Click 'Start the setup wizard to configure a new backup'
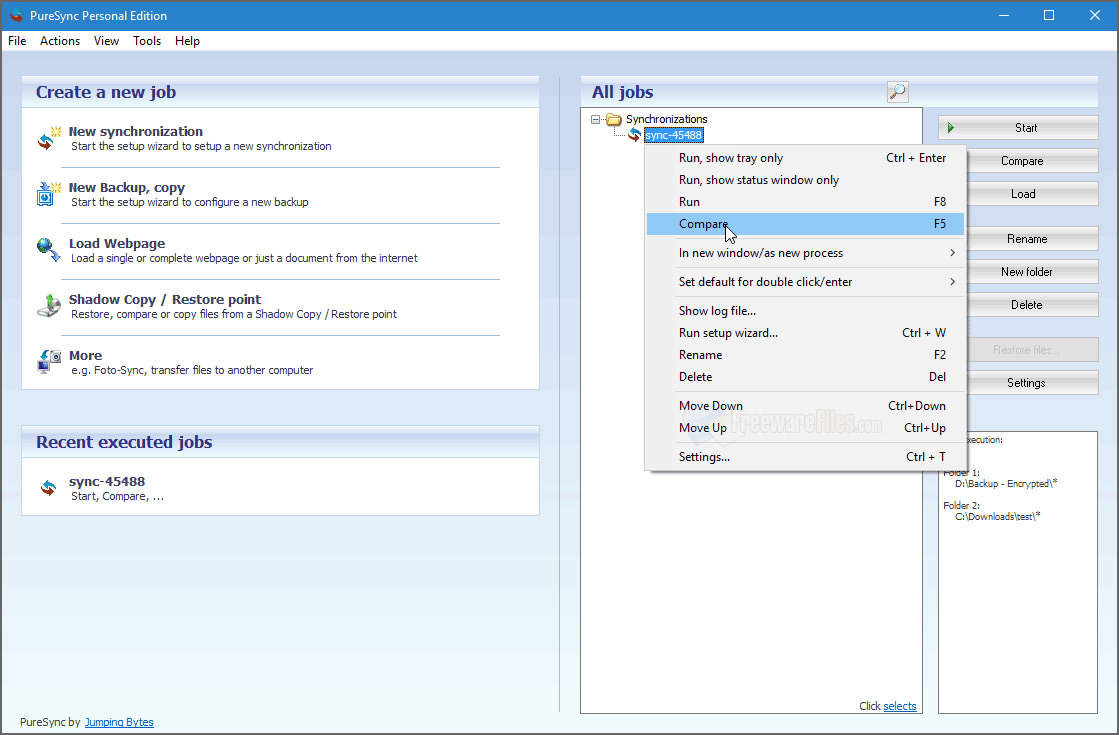 pyautogui.click(x=190, y=202)
